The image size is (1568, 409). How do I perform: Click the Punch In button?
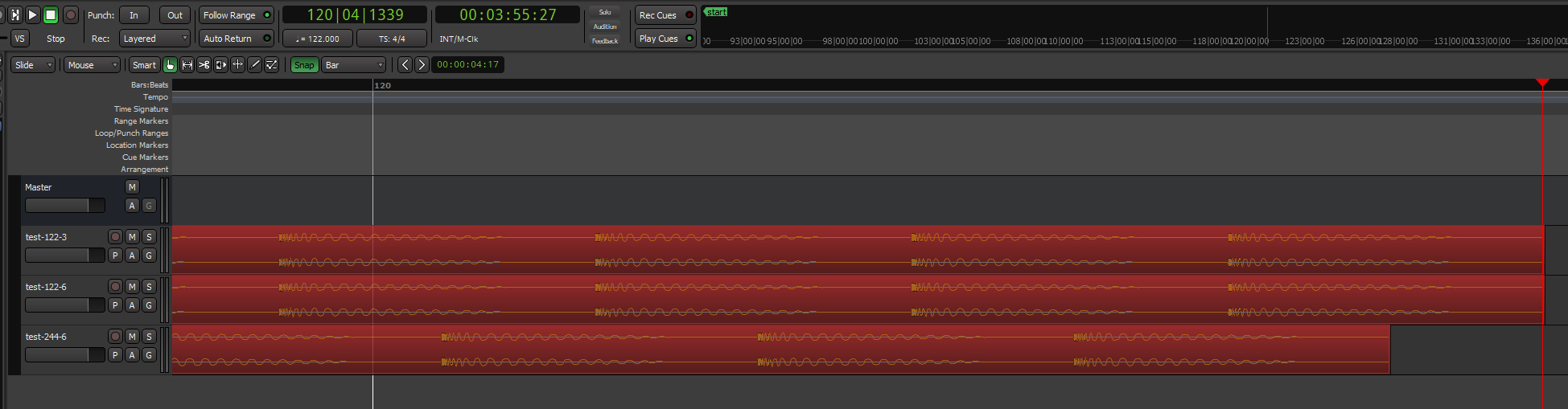point(134,15)
